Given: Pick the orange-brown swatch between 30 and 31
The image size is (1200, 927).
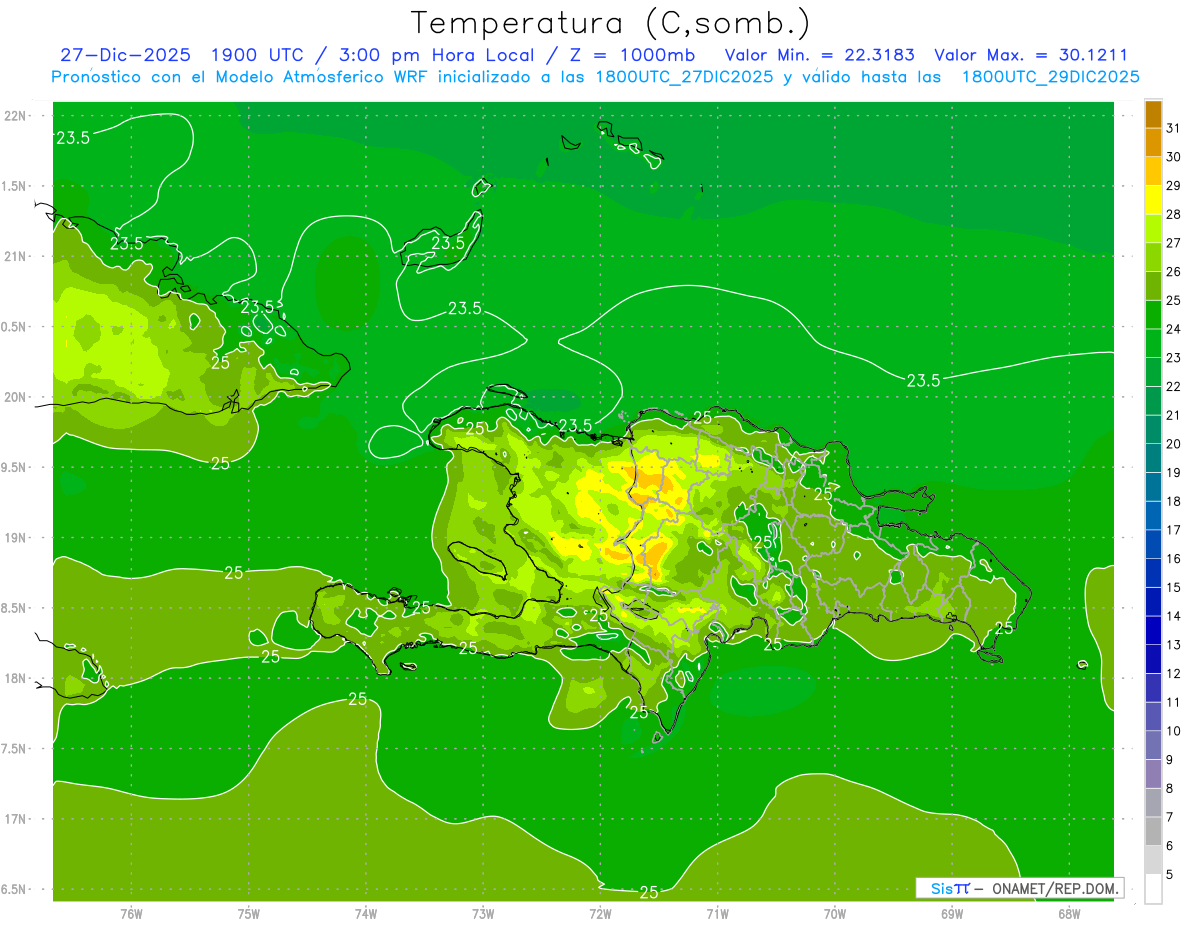Looking at the screenshot, I should pyautogui.click(x=1153, y=143).
